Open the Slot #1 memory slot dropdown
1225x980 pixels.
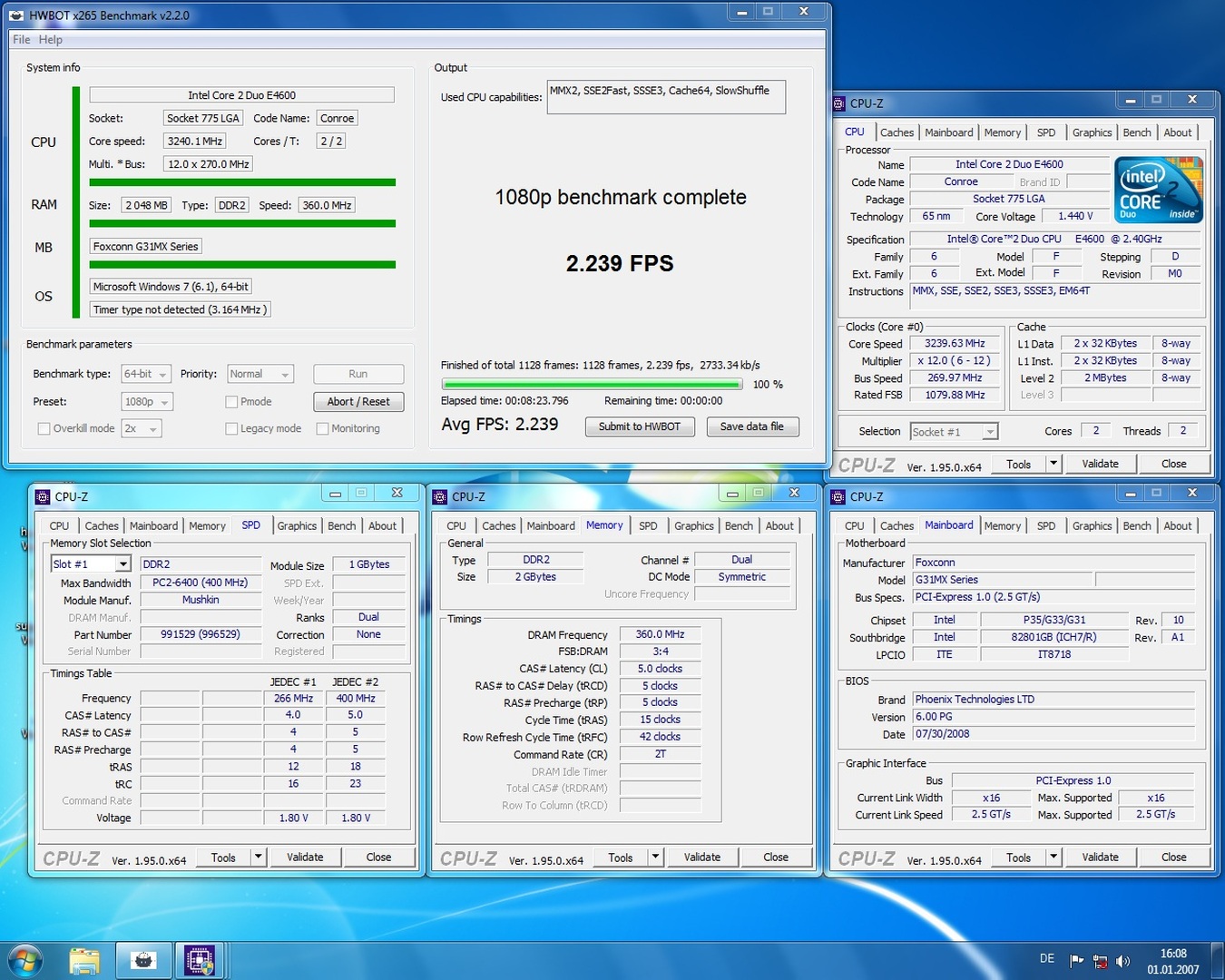pos(91,564)
